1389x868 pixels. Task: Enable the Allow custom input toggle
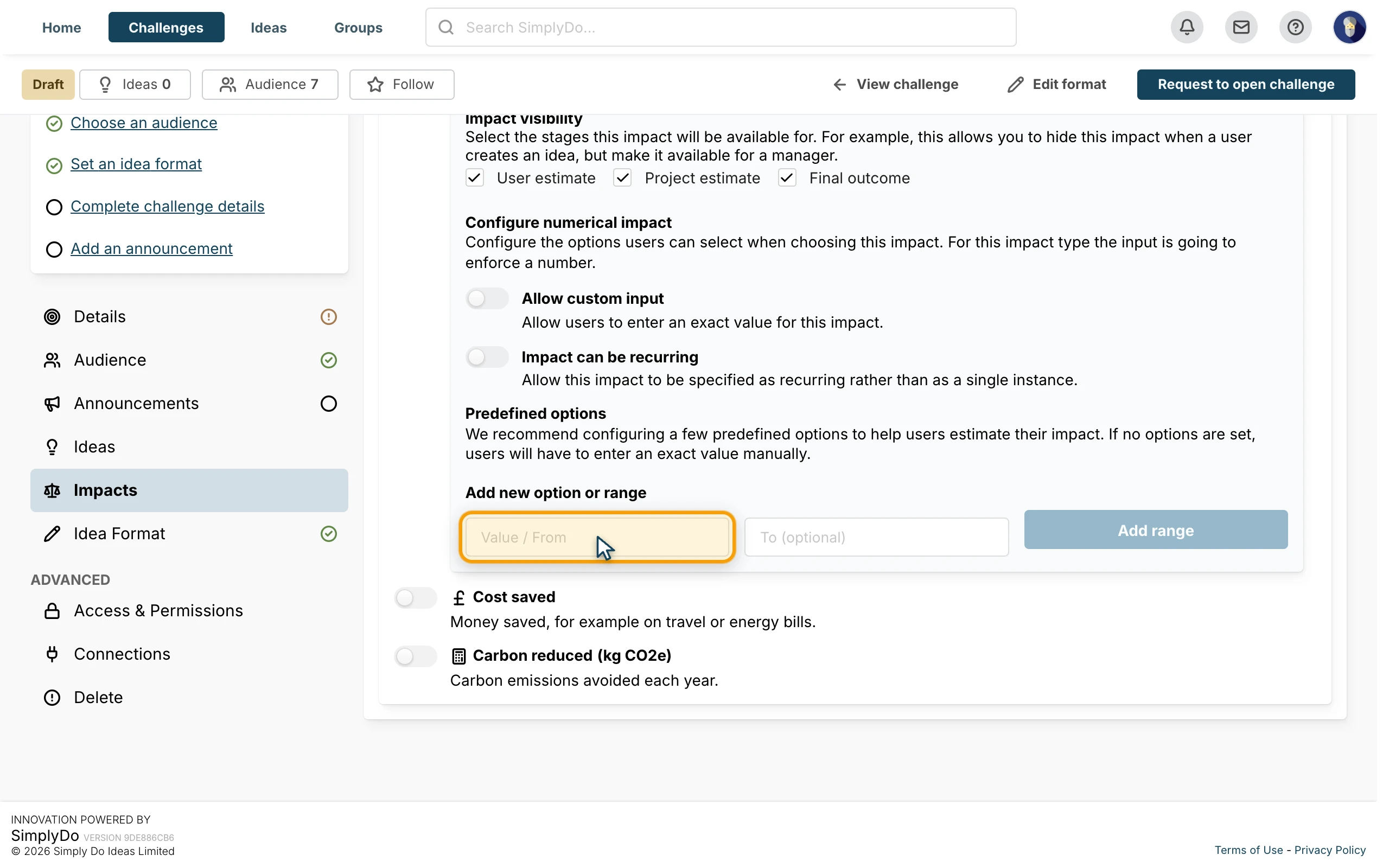click(487, 298)
